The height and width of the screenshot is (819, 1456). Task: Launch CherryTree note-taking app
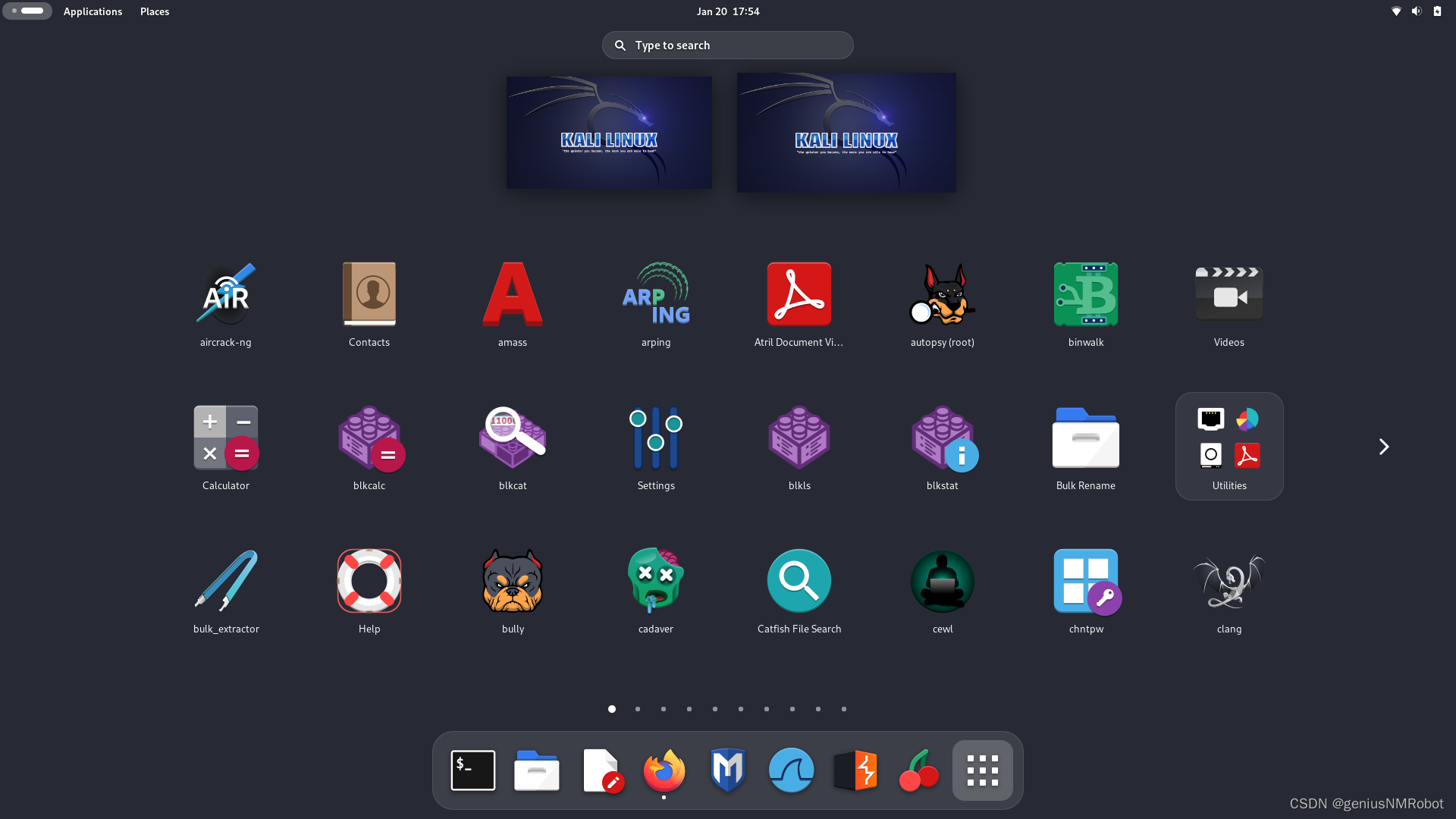click(x=918, y=770)
